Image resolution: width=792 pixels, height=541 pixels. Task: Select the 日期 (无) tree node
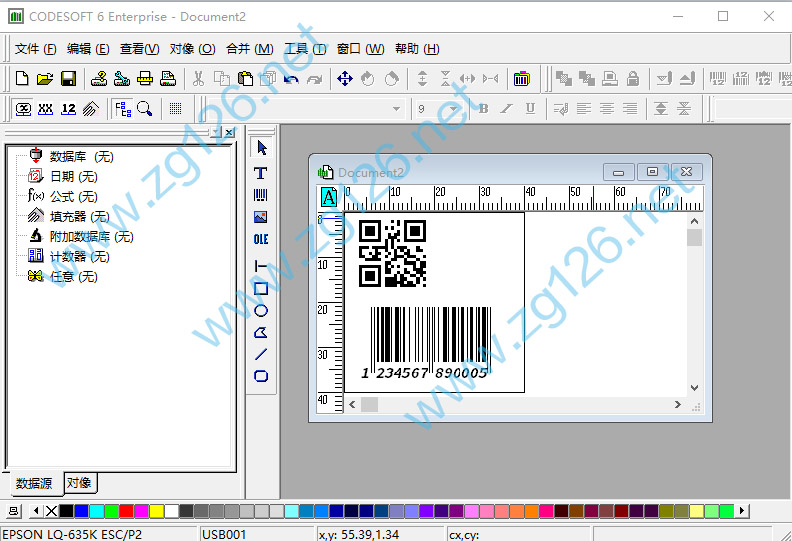pyautogui.click(x=74, y=176)
